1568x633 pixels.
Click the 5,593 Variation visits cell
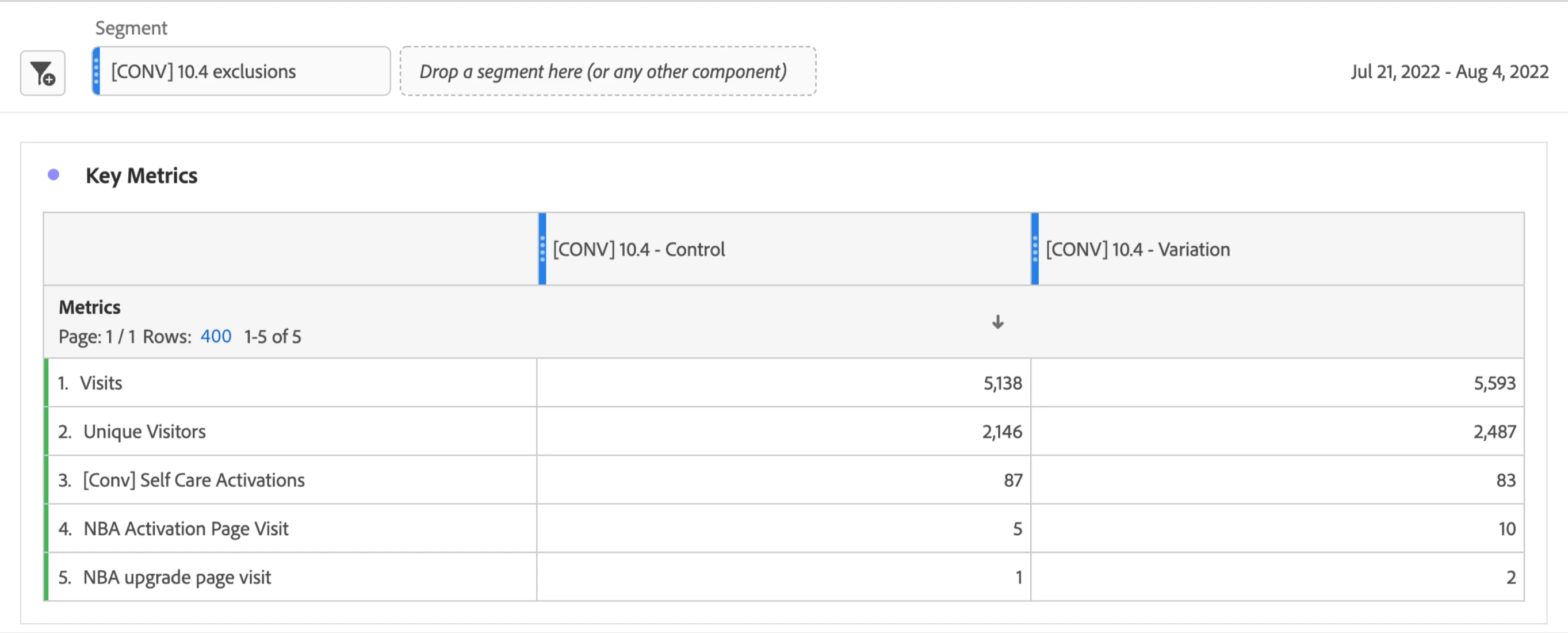point(1277,383)
